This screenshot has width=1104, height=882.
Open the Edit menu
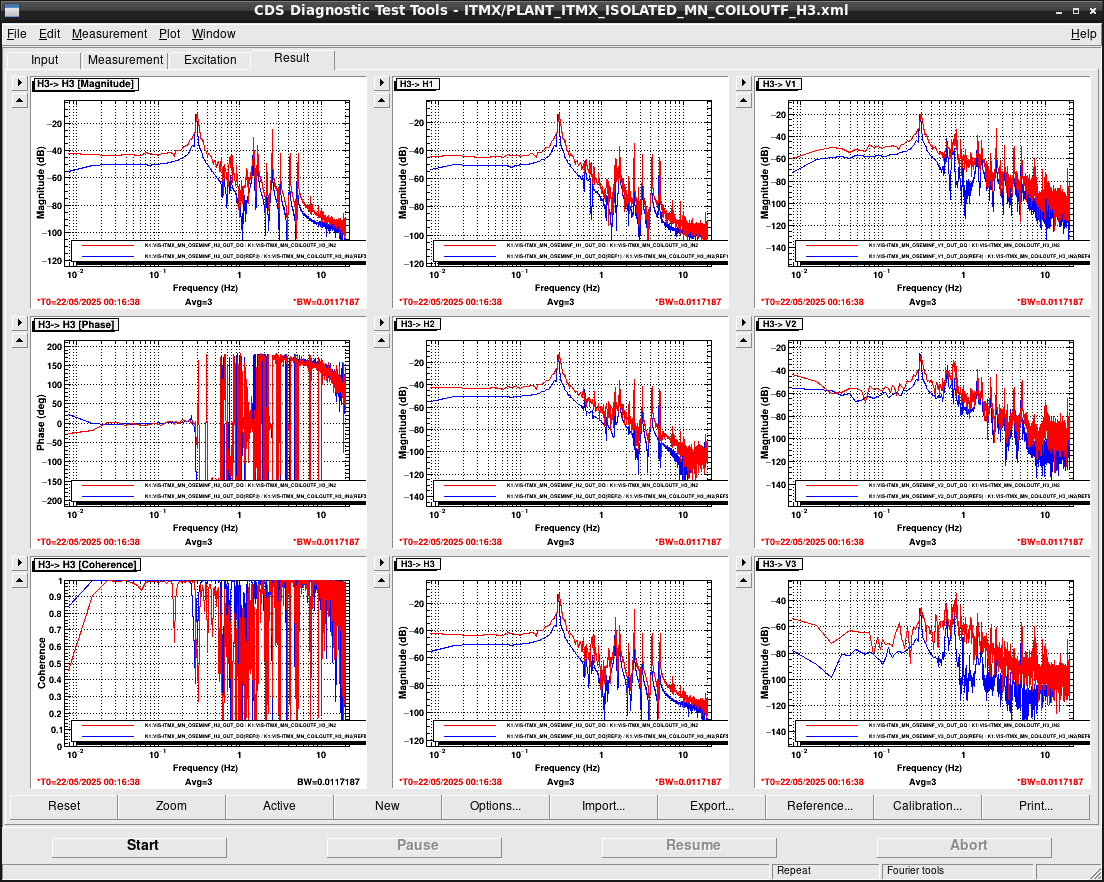point(49,34)
